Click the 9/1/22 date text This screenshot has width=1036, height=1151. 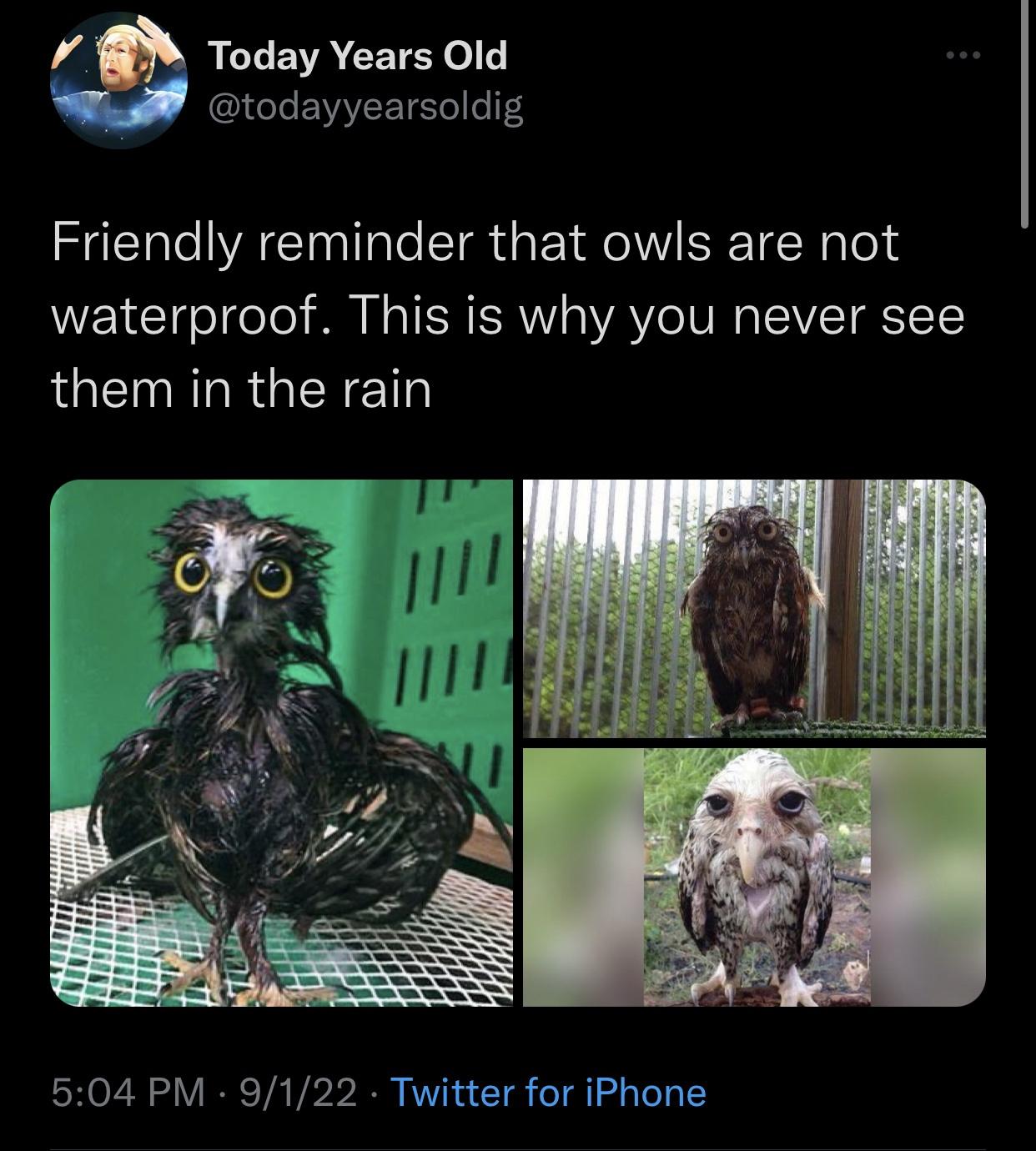click(298, 1092)
